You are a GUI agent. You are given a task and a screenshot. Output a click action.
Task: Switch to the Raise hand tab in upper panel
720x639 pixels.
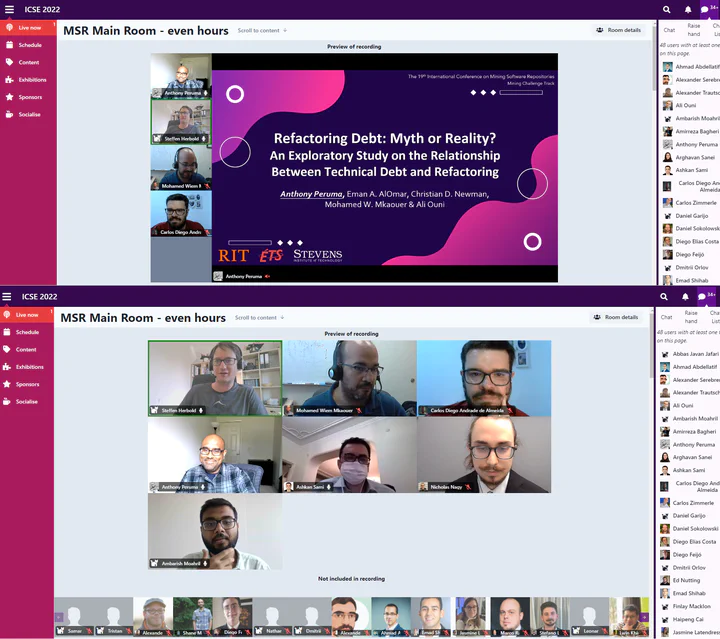pos(693,30)
